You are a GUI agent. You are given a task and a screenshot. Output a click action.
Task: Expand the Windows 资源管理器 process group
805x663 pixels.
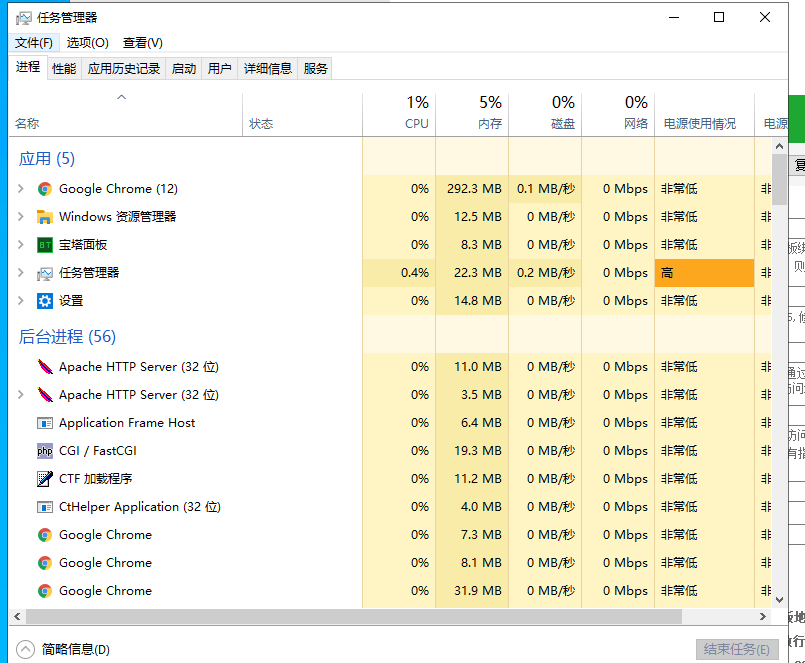pyautogui.click(x=21, y=217)
